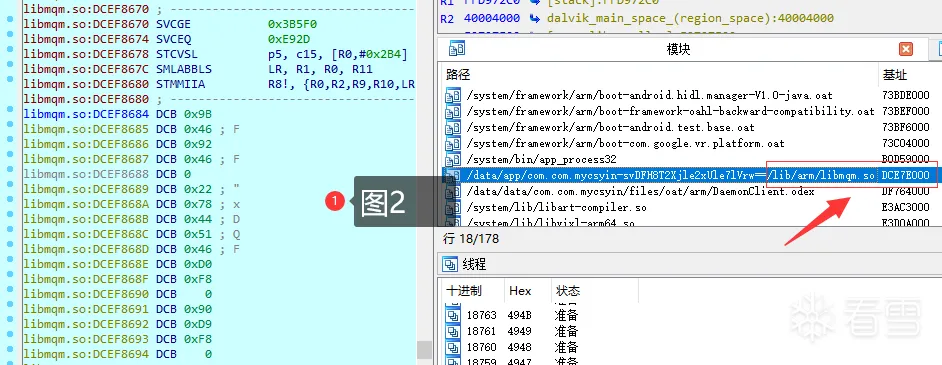This screenshot has height=365, width=942.
Task: Click disassembly view vertical scrollbar thumb
Action: (425, 349)
